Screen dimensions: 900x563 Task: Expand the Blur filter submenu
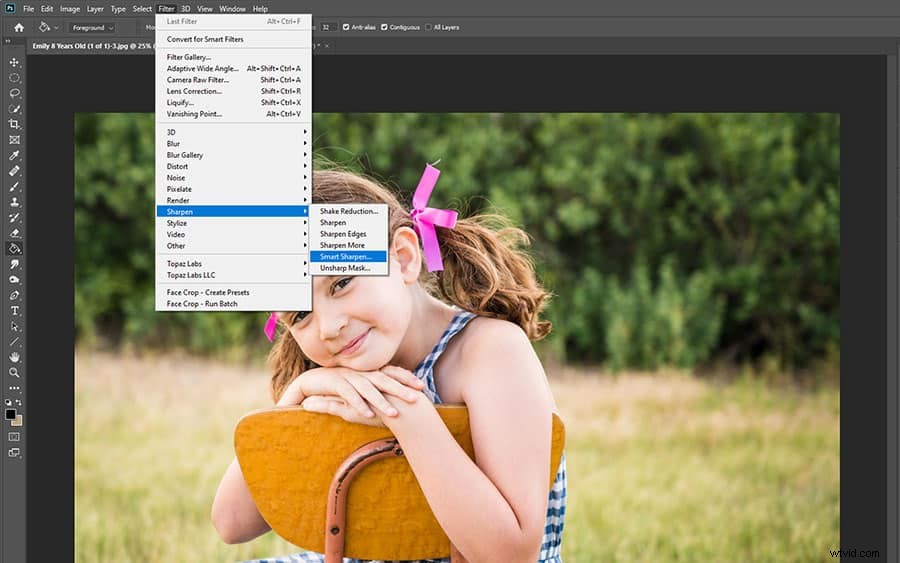click(234, 143)
